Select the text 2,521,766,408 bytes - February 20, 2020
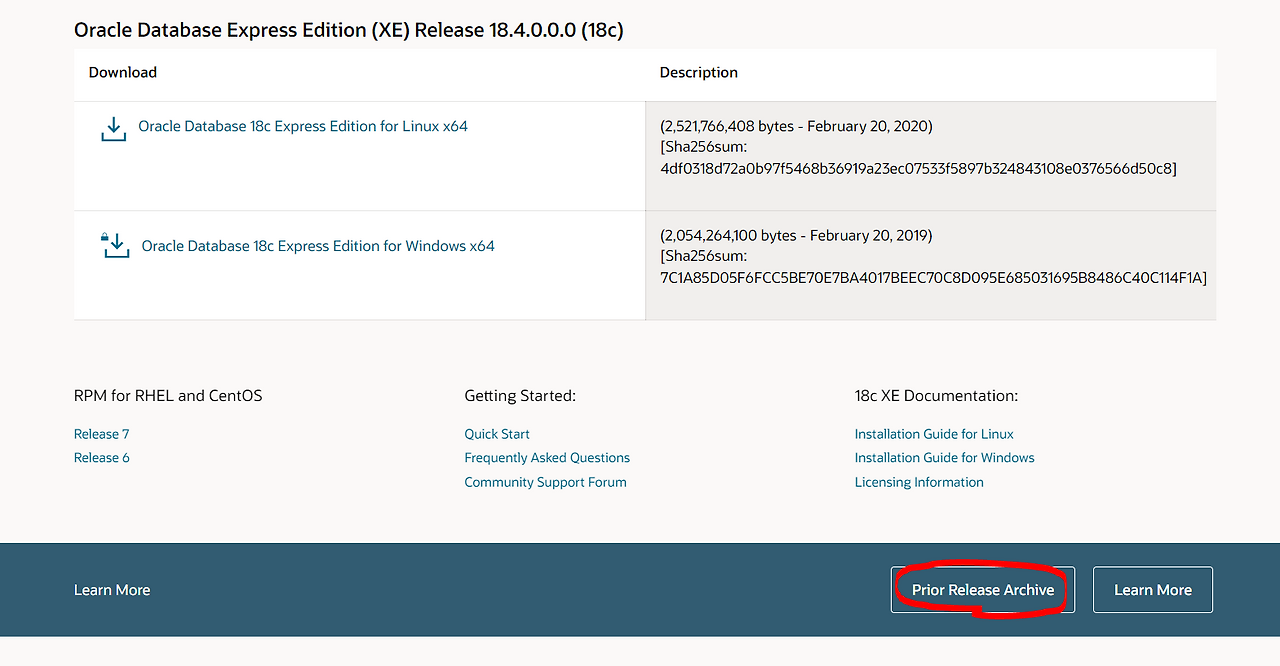This screenshot has width=1280, height=666. pyautogui.click(x=796, y=127)
